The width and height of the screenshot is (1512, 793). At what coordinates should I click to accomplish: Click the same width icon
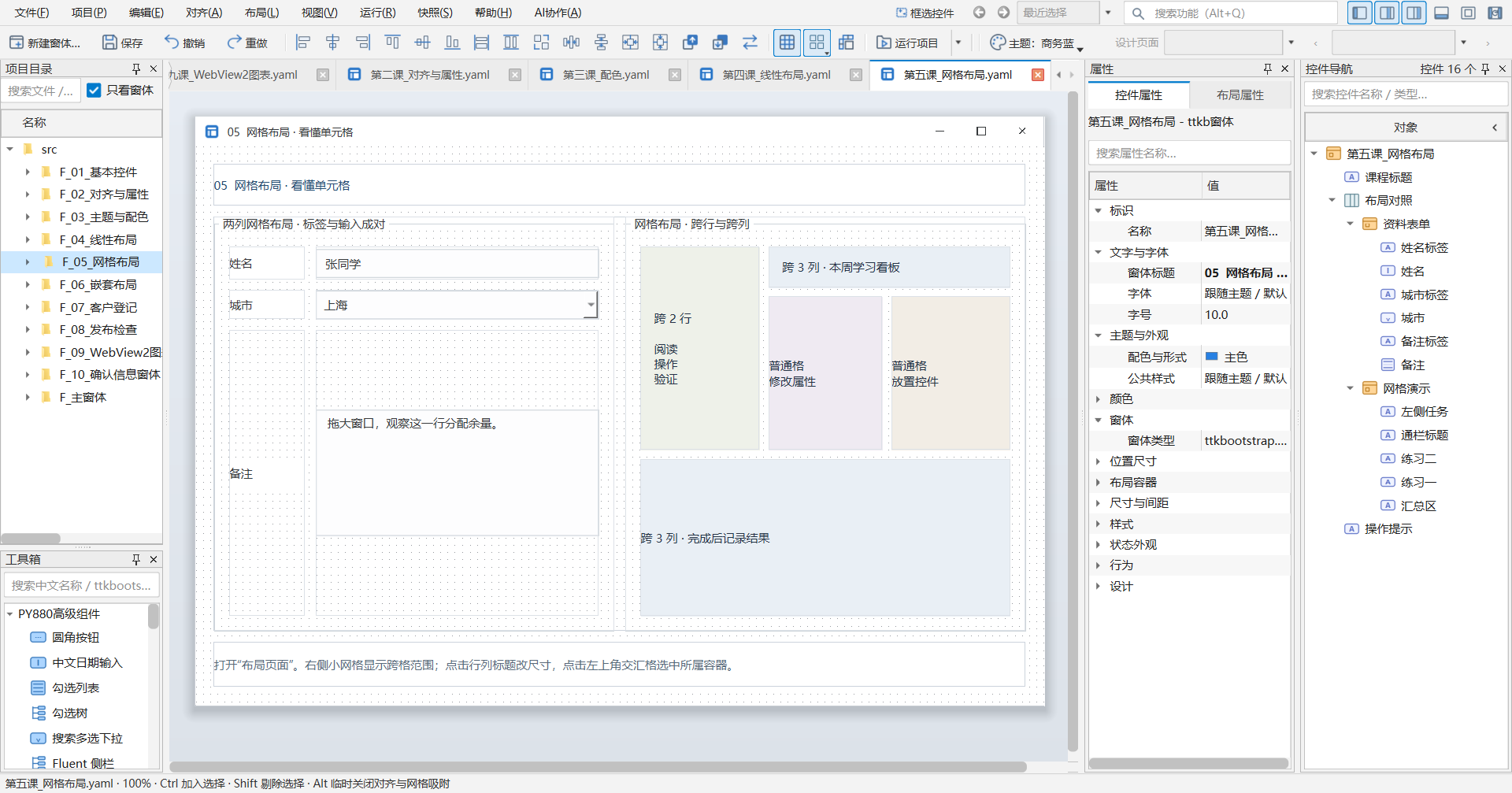(x=482, y=43)
